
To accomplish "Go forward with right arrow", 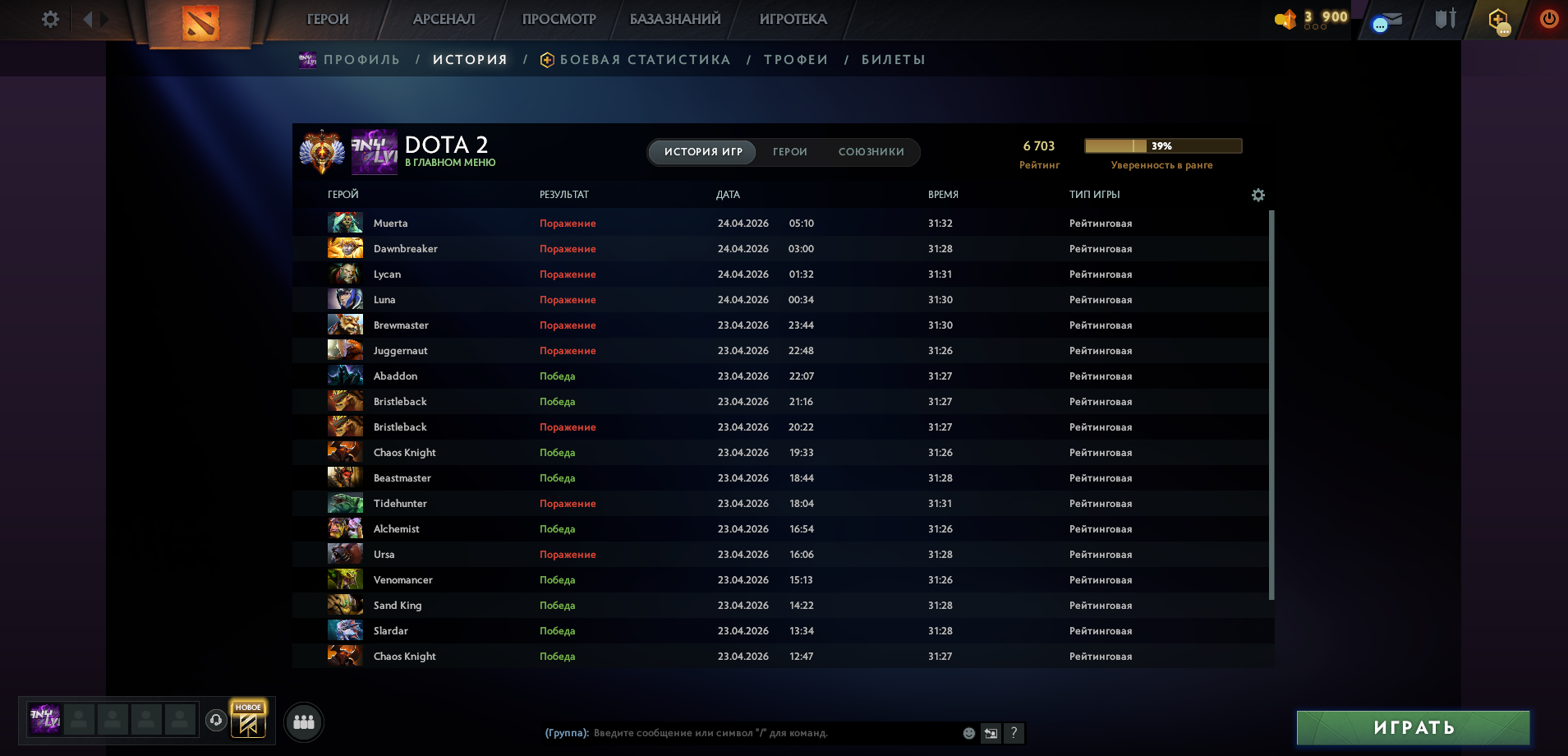I will [x=105, y=19].
